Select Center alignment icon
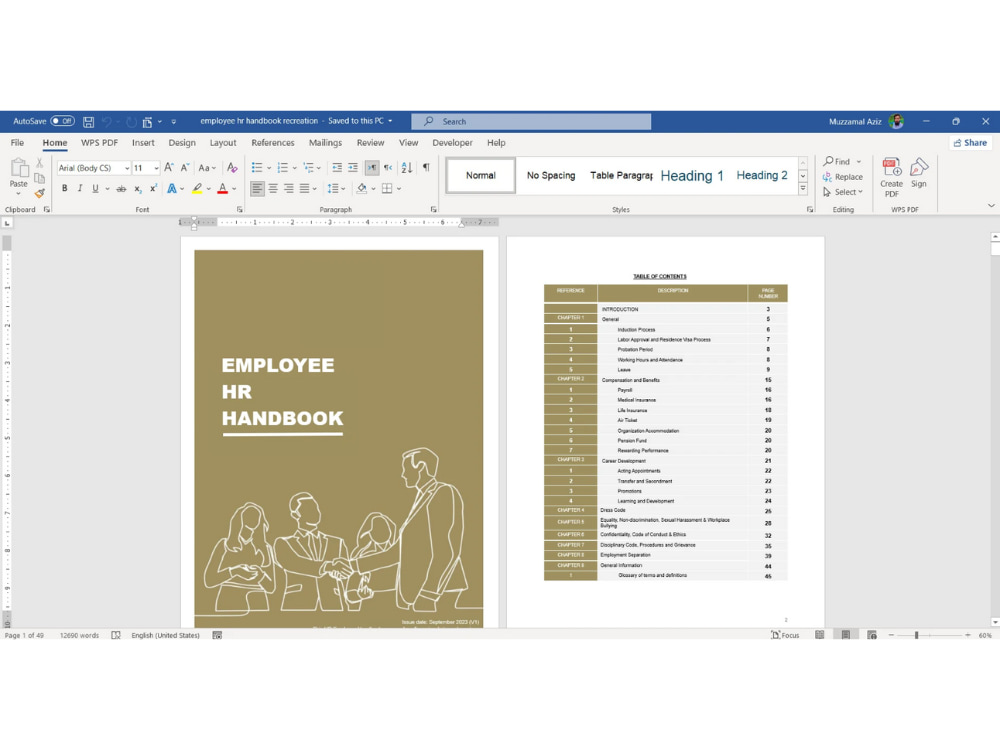The image size is (1000, 750). [273, 188]
